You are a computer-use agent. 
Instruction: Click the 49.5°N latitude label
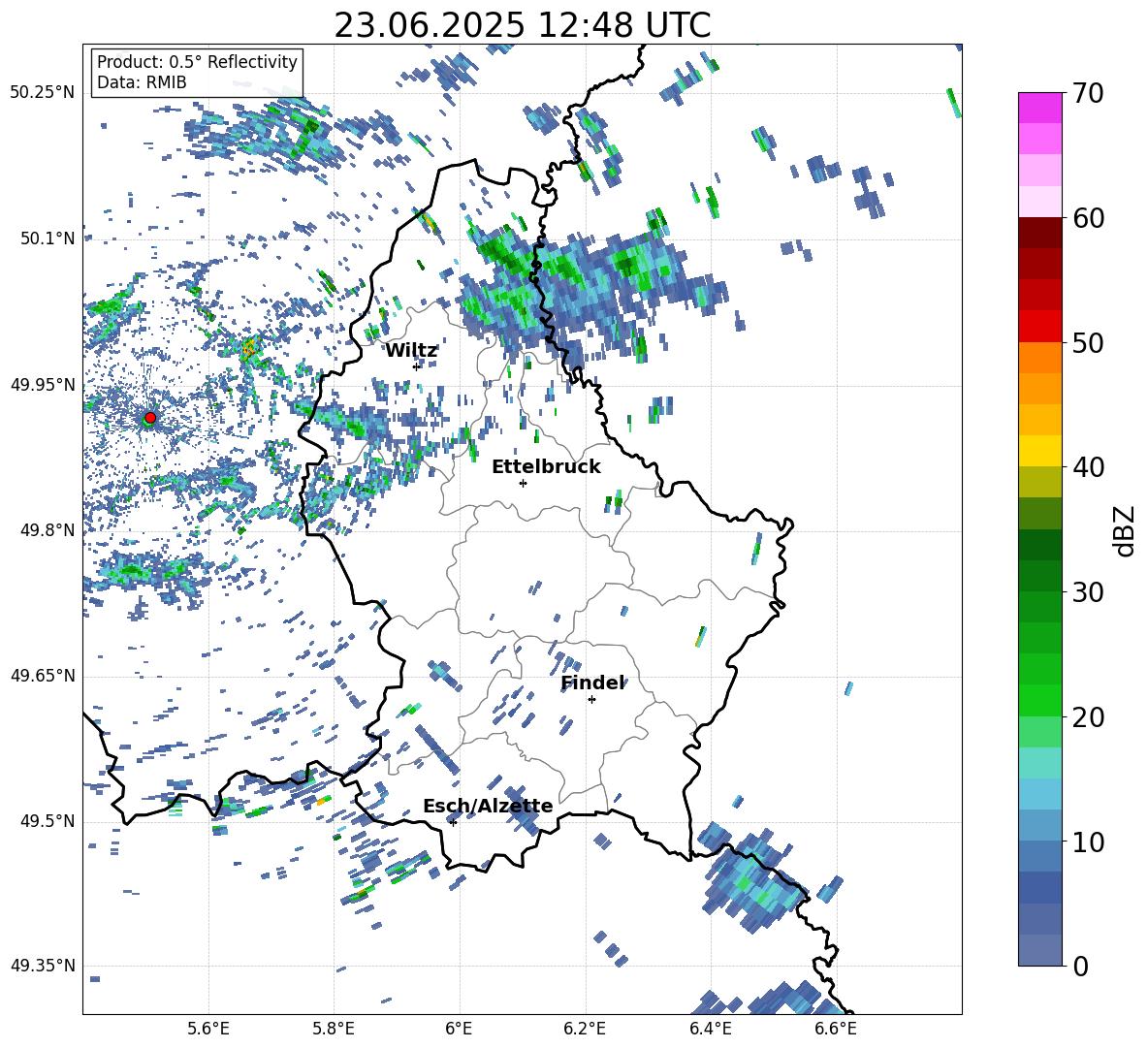tap(48, 821)
